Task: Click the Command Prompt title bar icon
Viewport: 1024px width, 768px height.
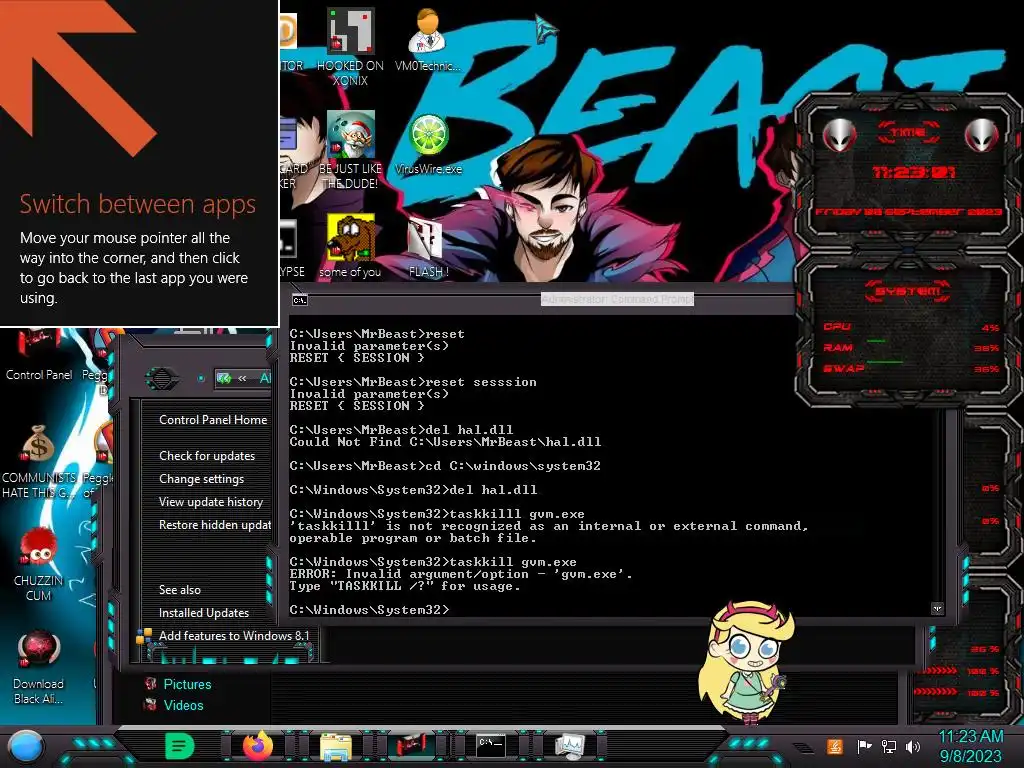Action: [300, 300]
